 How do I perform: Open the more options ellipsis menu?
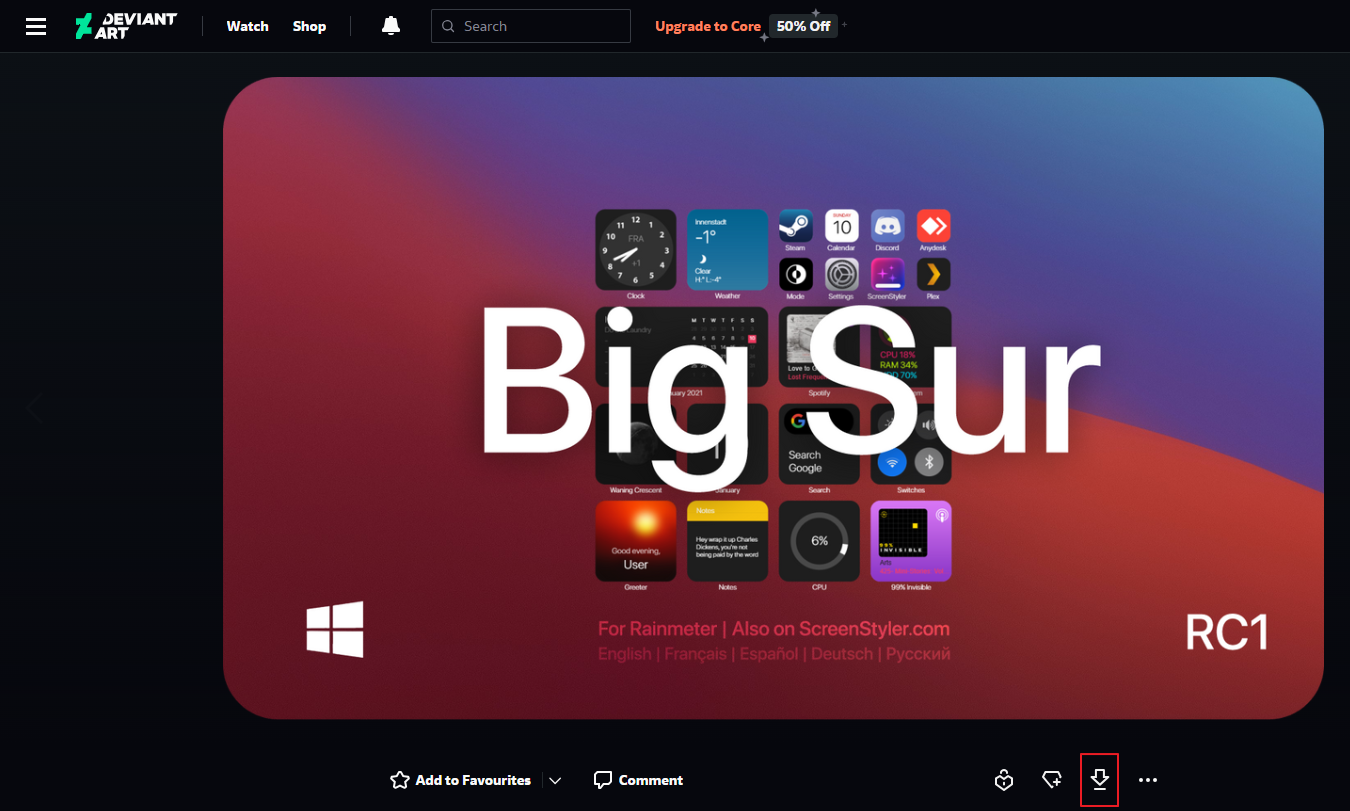[1148, 780]
